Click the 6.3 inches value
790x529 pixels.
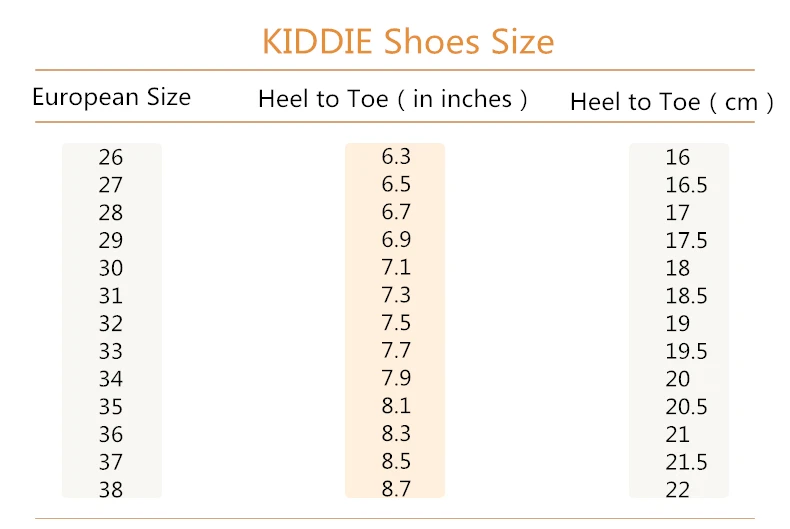396,157
